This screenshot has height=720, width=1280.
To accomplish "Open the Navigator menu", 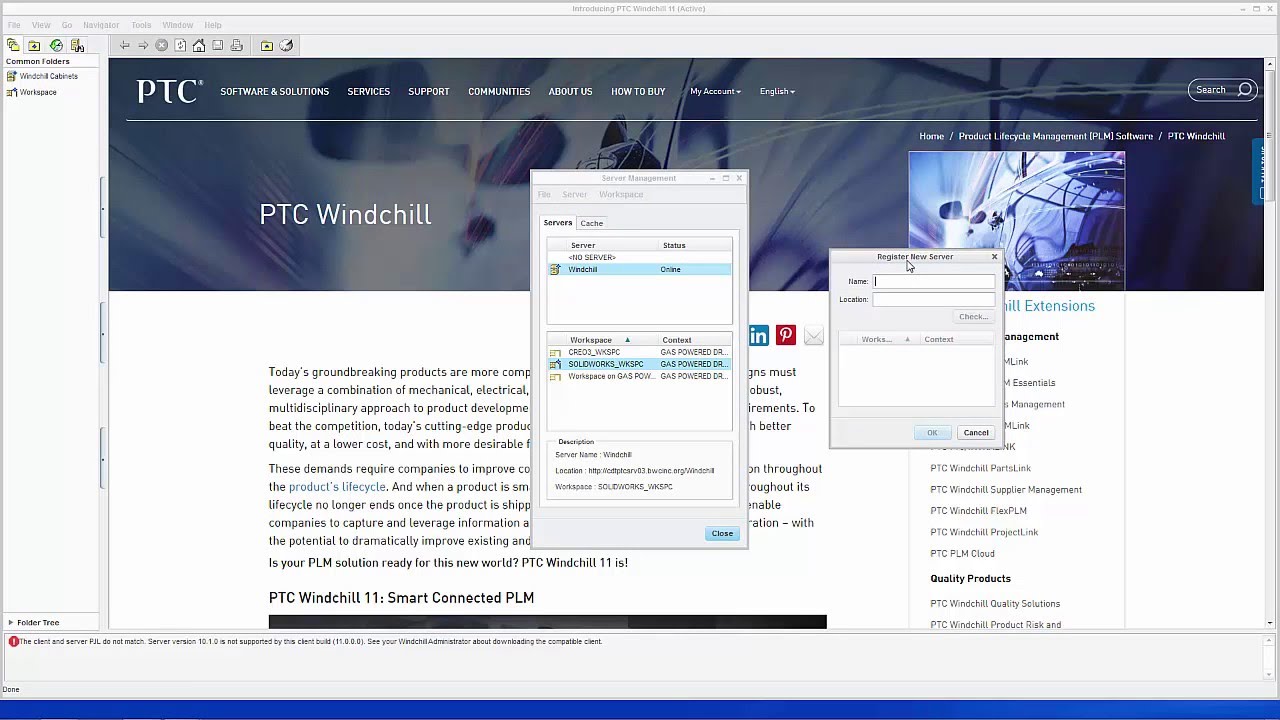I will (101, 25).
